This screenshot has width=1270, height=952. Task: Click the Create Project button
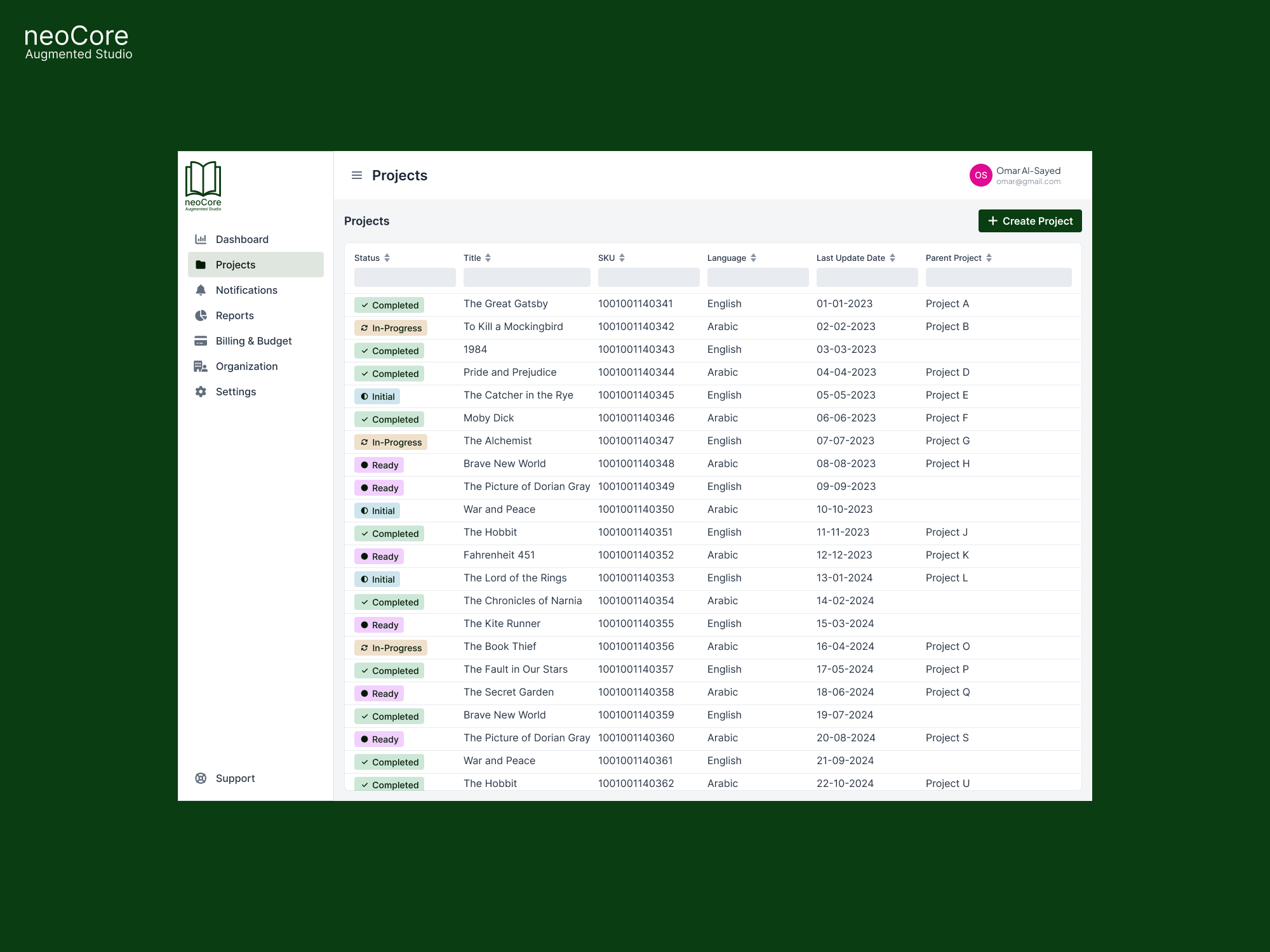point(1029,221)
